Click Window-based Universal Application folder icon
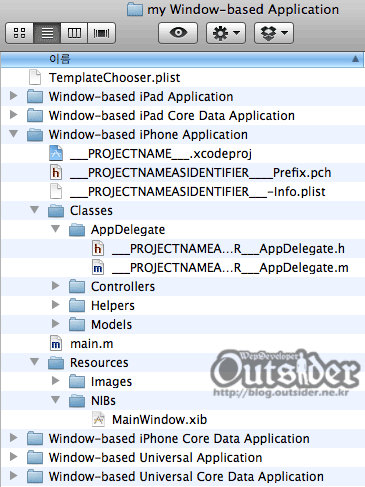 point(35,458)
